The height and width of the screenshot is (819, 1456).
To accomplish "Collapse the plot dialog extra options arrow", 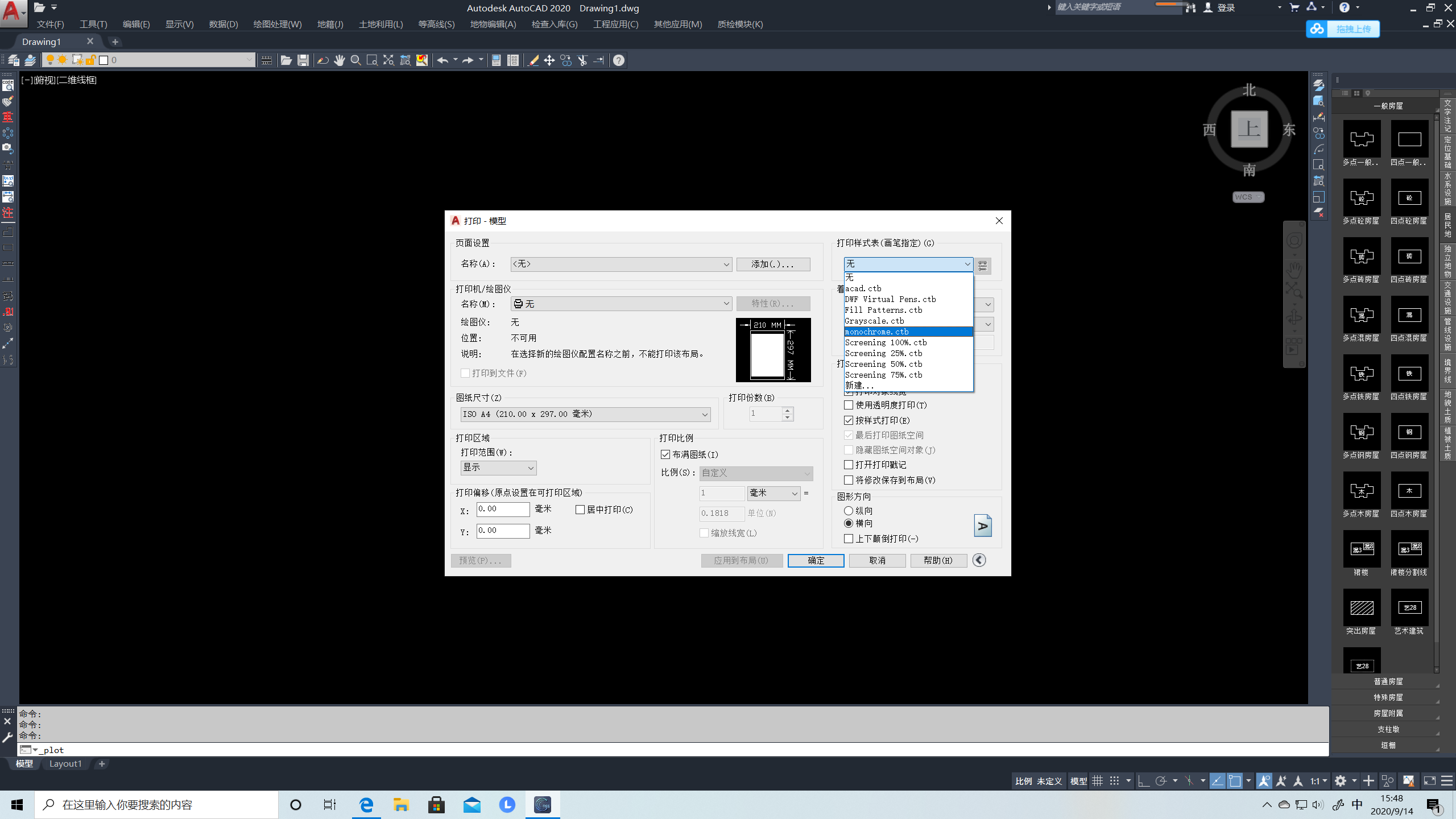I will click(x=979, y=560).
